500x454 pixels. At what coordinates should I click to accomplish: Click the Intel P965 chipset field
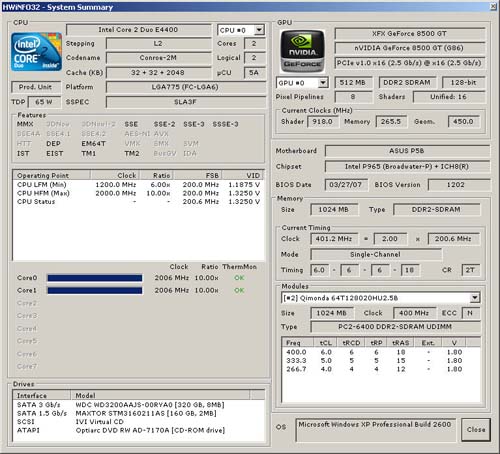click(407, 167)
